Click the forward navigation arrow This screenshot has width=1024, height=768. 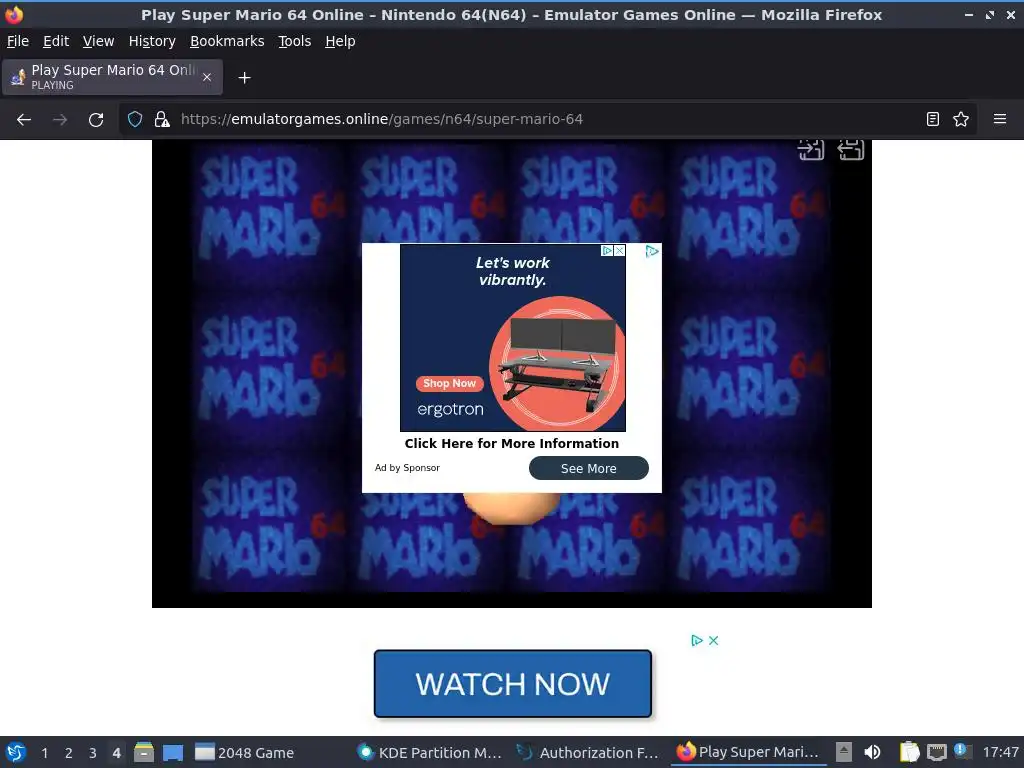click(59, 120)
